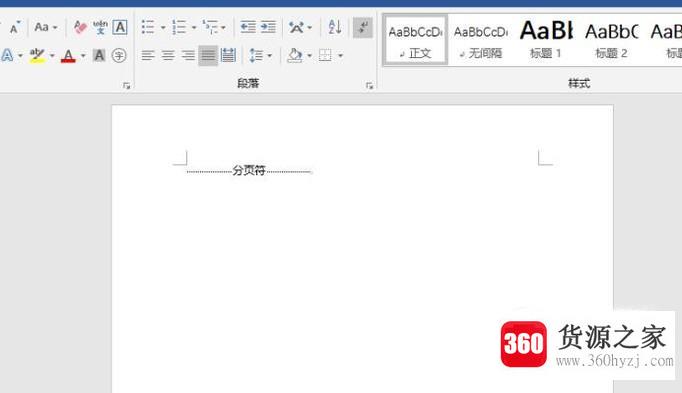
Task: Apply yellow text highlight color
Action: [37, 56]
